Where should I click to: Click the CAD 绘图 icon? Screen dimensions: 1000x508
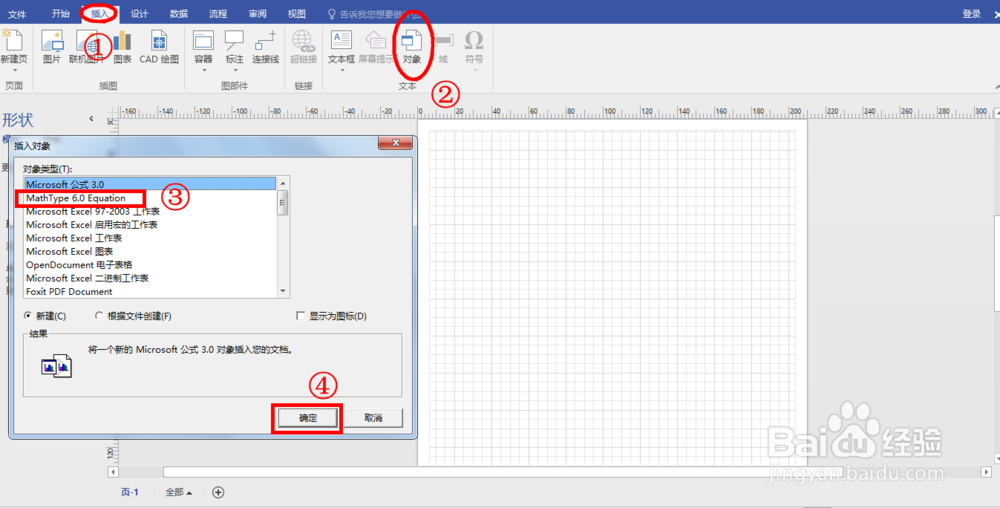[x=159, y=40]
